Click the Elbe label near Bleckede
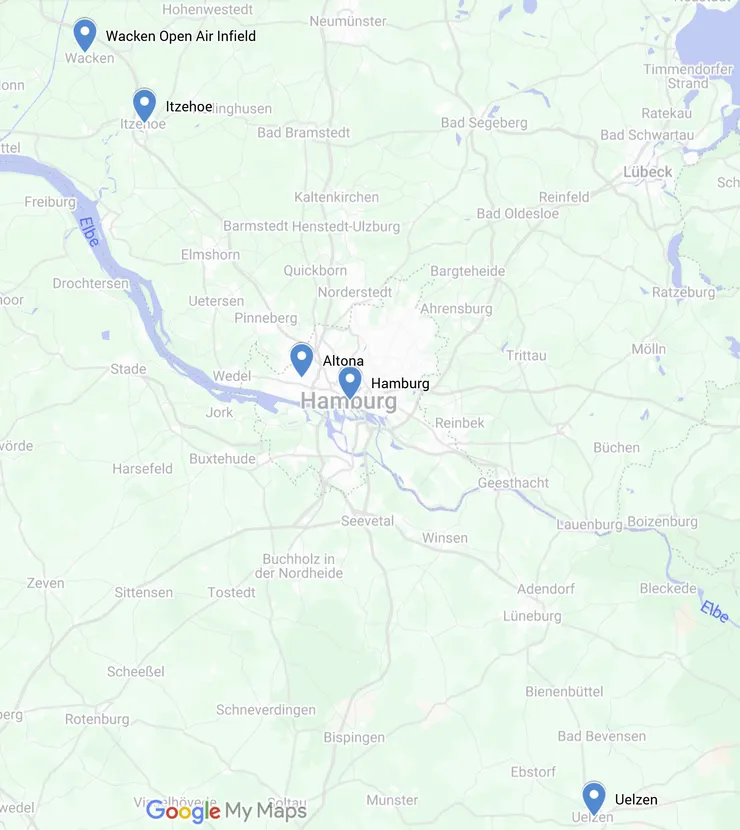The width and height of the screenshot is (740, 830). pyautogui.click(x=715, y=612)
